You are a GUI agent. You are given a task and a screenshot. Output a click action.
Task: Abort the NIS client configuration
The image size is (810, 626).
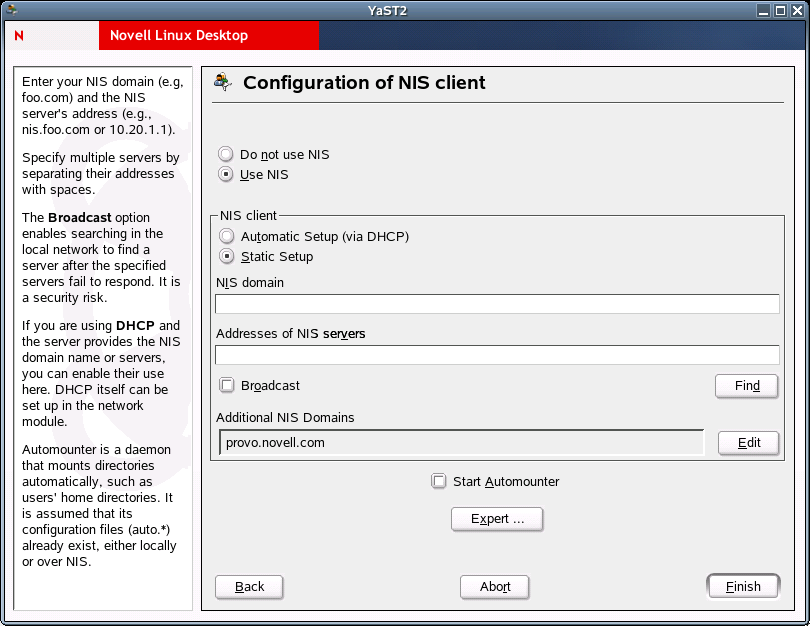pyautogui.click(x=494, y=587)
